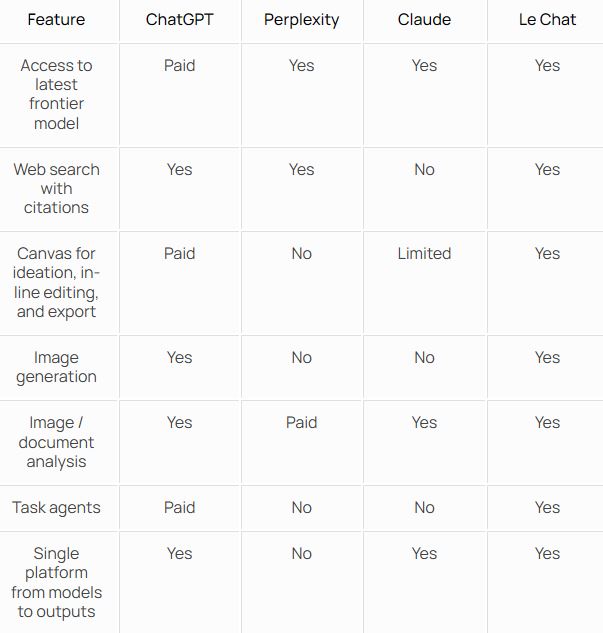Select the 'Access to latest frontier model' row label
Image resolution: width=603 pixels, height=633 pixels.
[56, 94]
